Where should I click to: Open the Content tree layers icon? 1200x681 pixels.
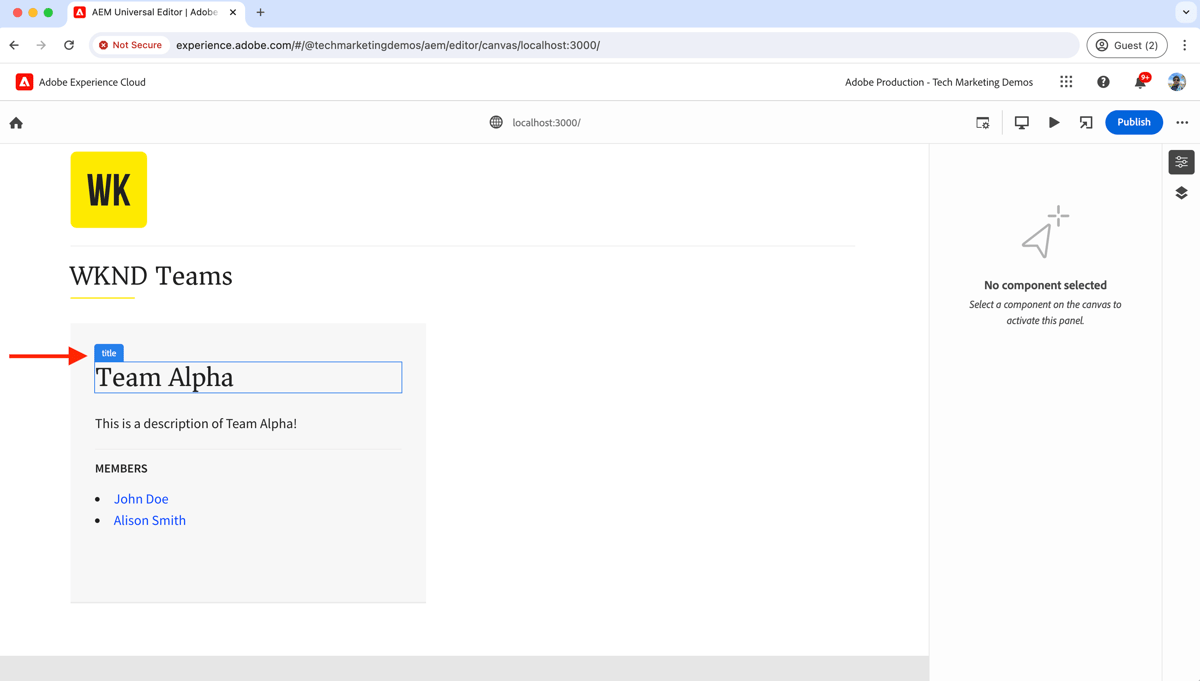[1181, 192]
